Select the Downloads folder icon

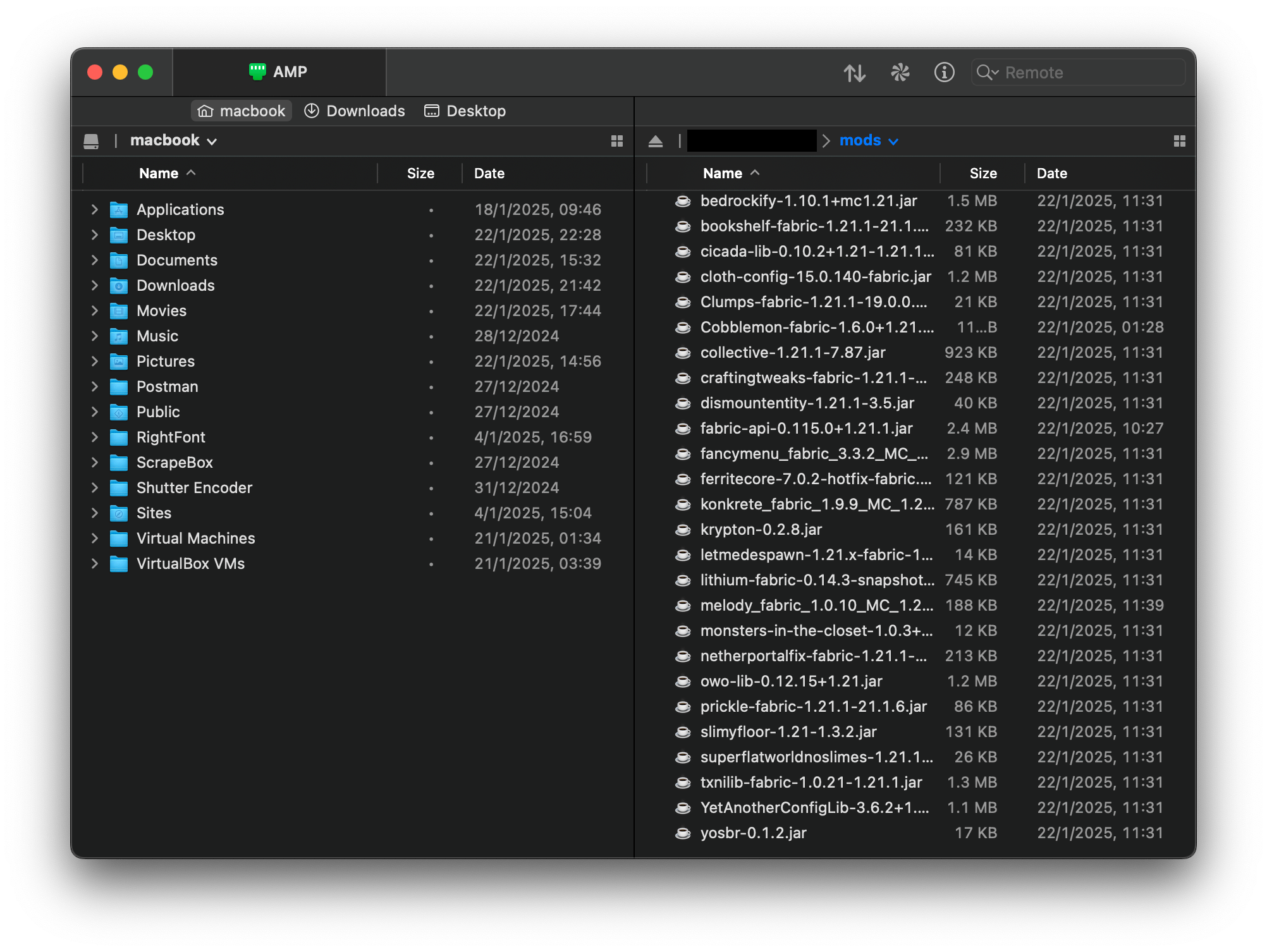coord(119,286)
